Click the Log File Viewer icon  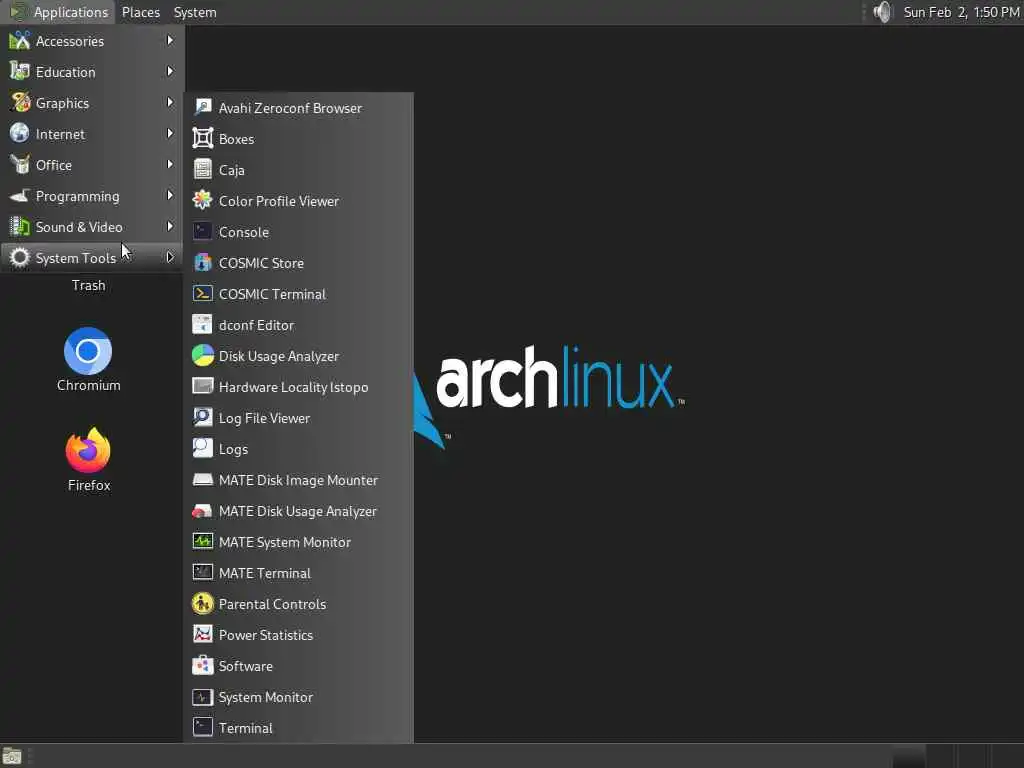(x=202, y=418)
